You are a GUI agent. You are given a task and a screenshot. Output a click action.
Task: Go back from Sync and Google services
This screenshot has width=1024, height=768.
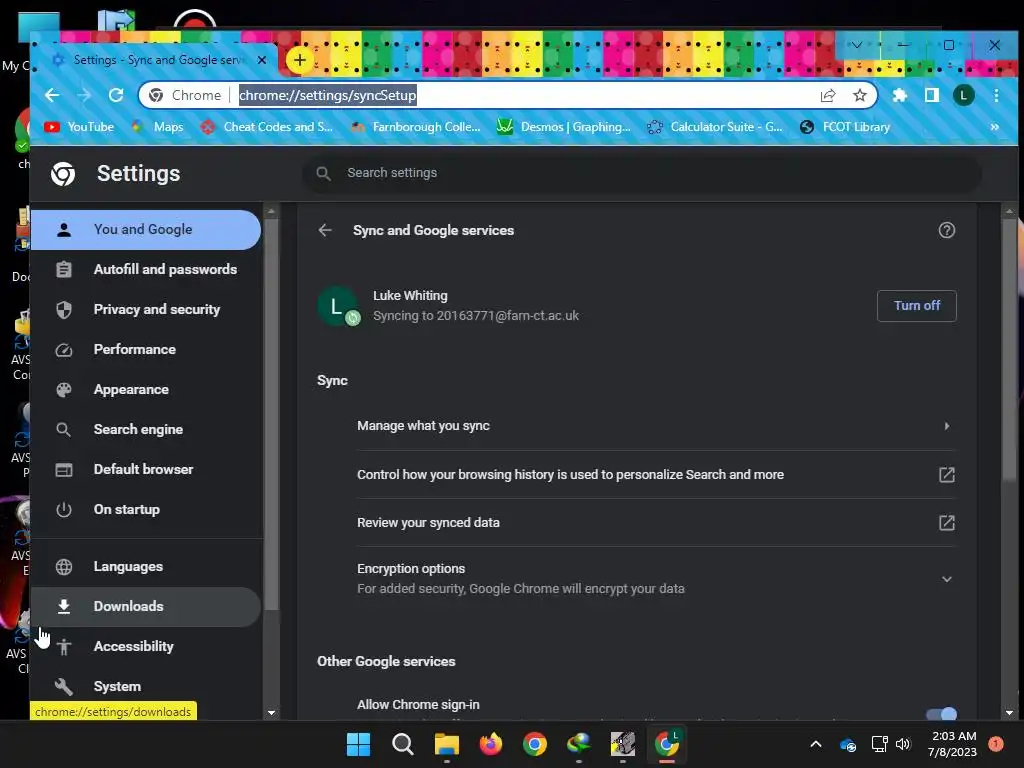[325, 231]
